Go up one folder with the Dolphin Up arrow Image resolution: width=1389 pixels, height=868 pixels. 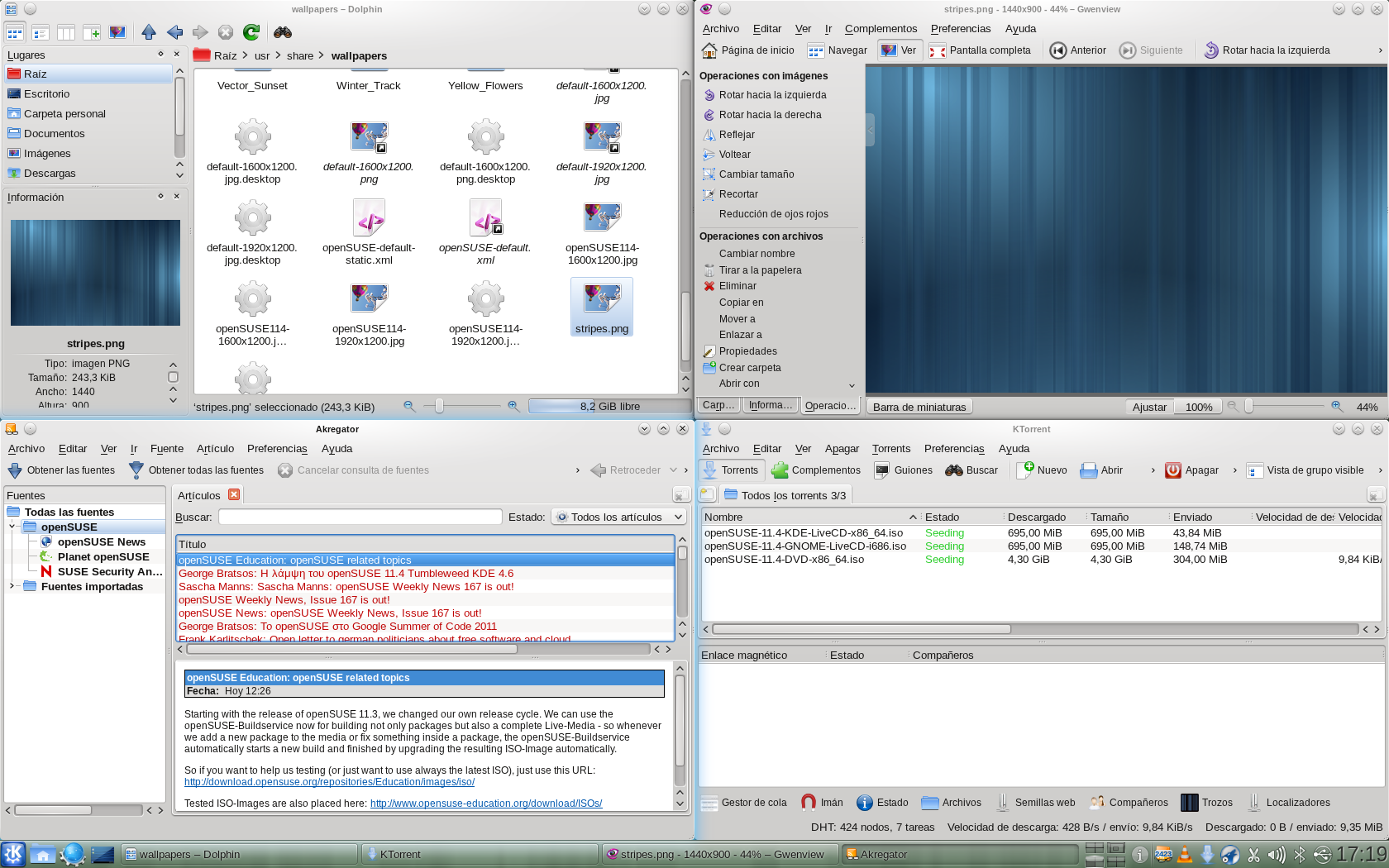149,32
